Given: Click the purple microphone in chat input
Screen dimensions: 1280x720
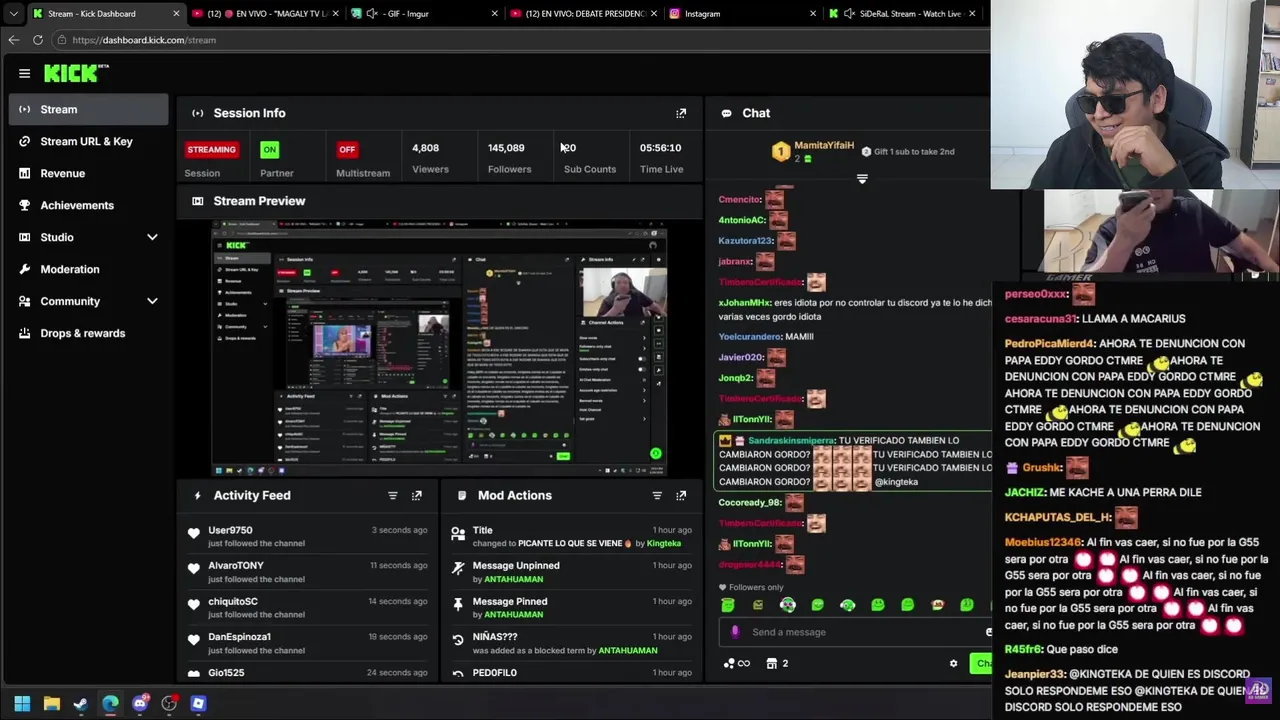Looking at the screenshot, I should click(735, 632).
